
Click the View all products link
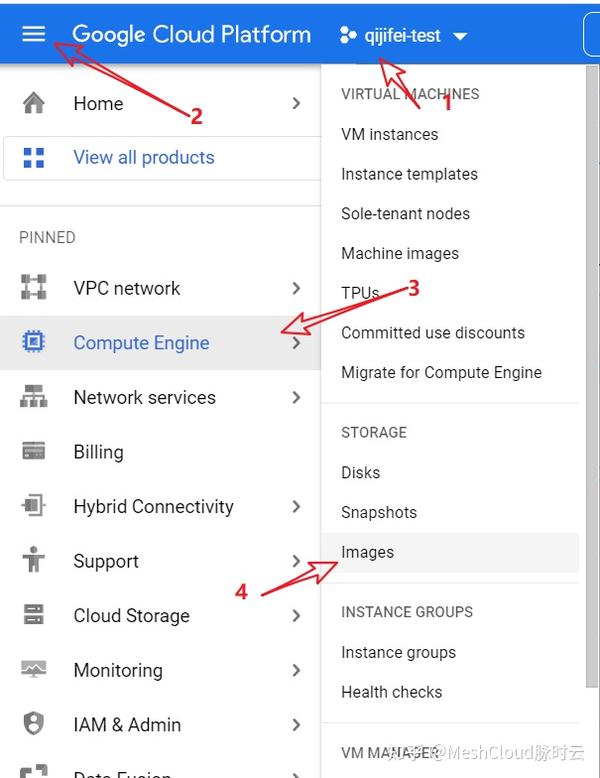click(143, 157)
